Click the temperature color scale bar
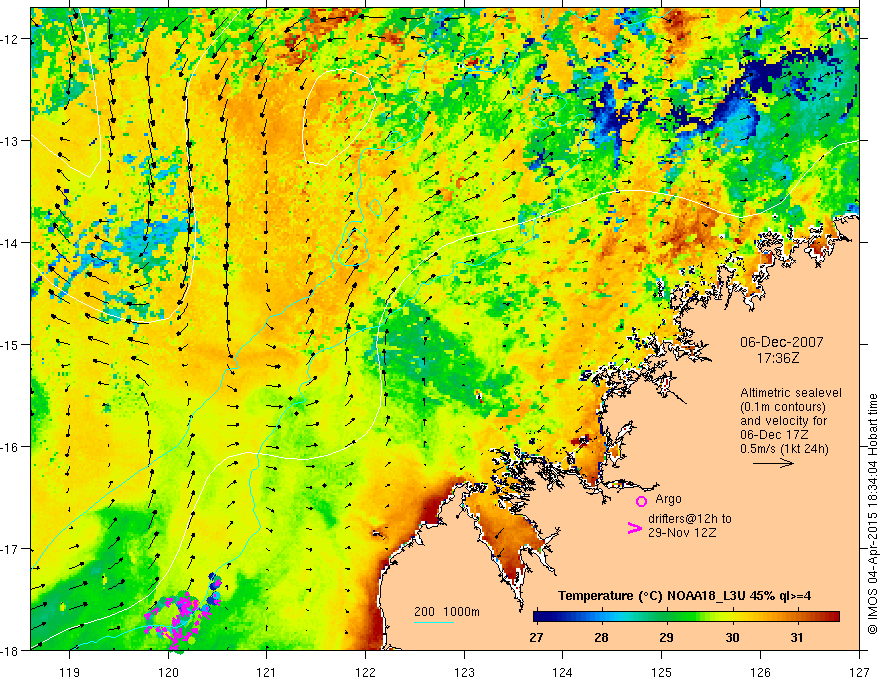Screen dimensions: 880x680 (686, 617)
